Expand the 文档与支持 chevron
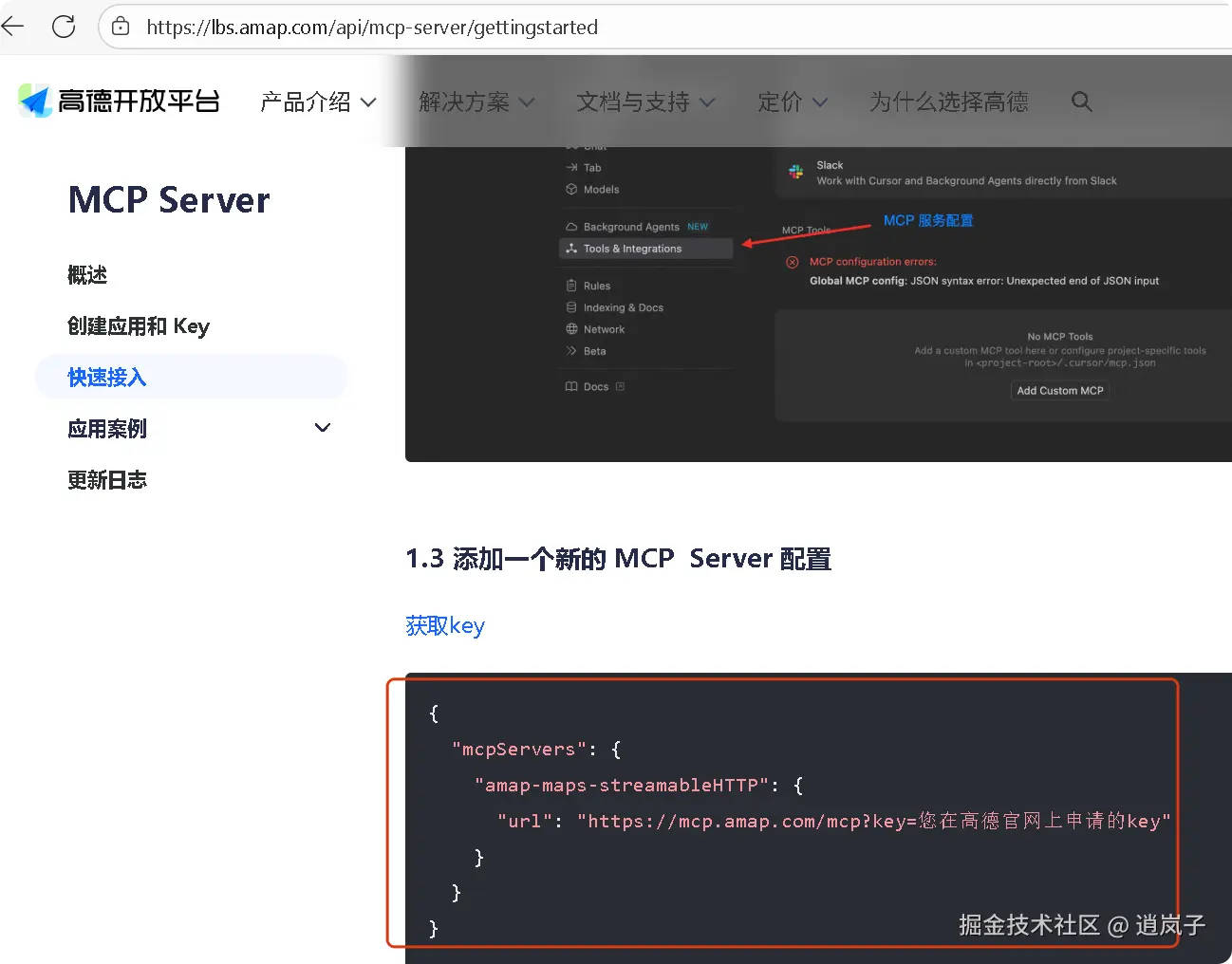 pyautogui.click(x=707, y=102)
